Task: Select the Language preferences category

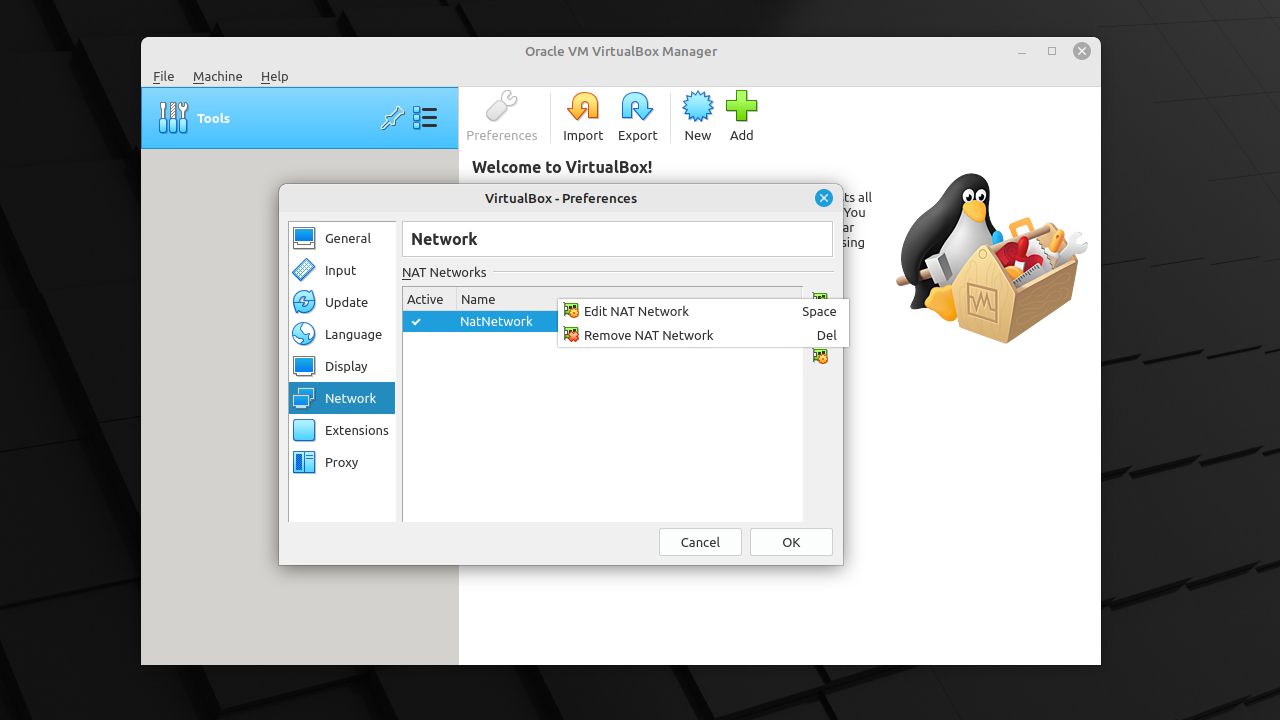Action: click(342, 334)
